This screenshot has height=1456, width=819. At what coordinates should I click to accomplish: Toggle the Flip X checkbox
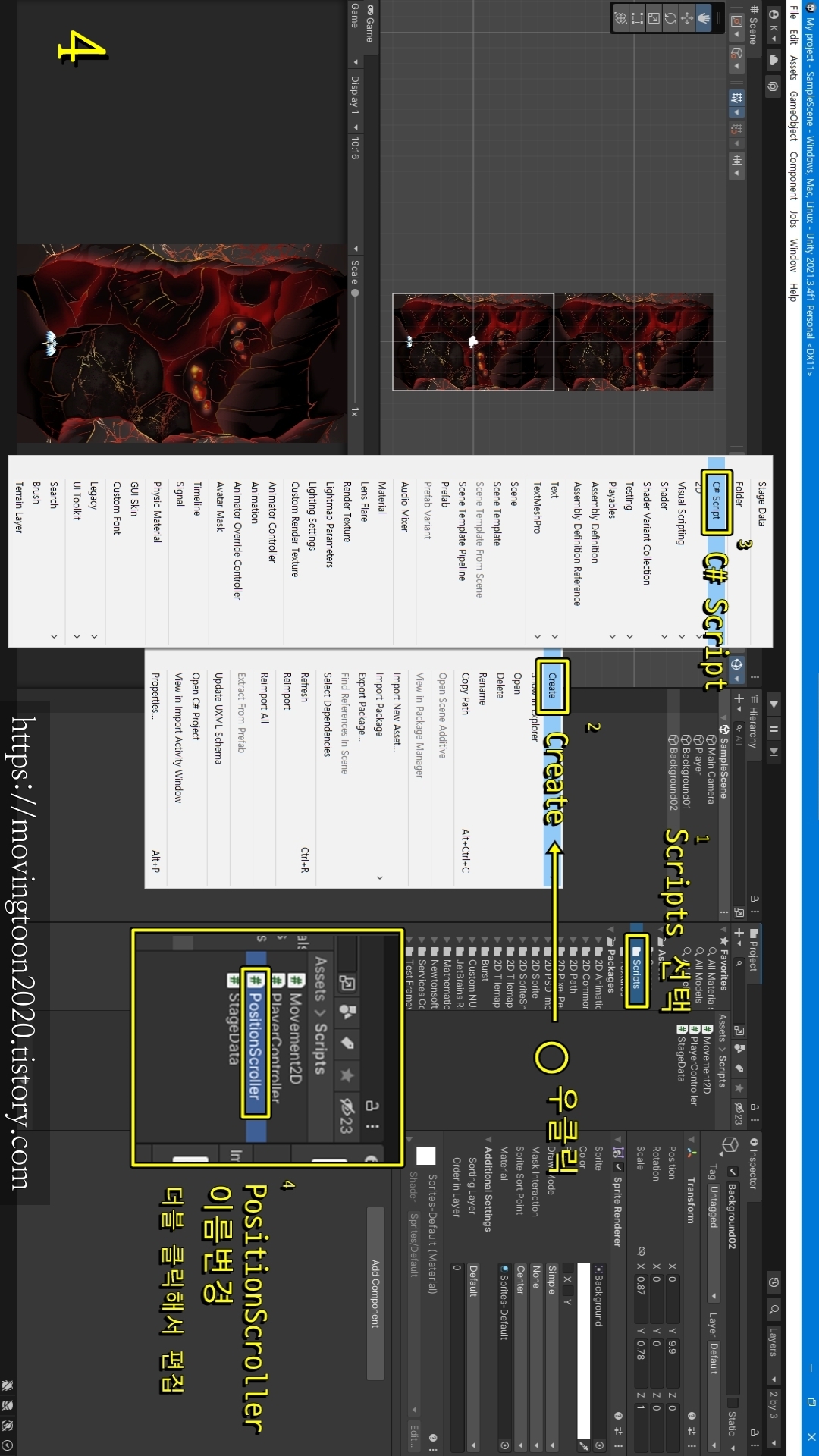567,1268
